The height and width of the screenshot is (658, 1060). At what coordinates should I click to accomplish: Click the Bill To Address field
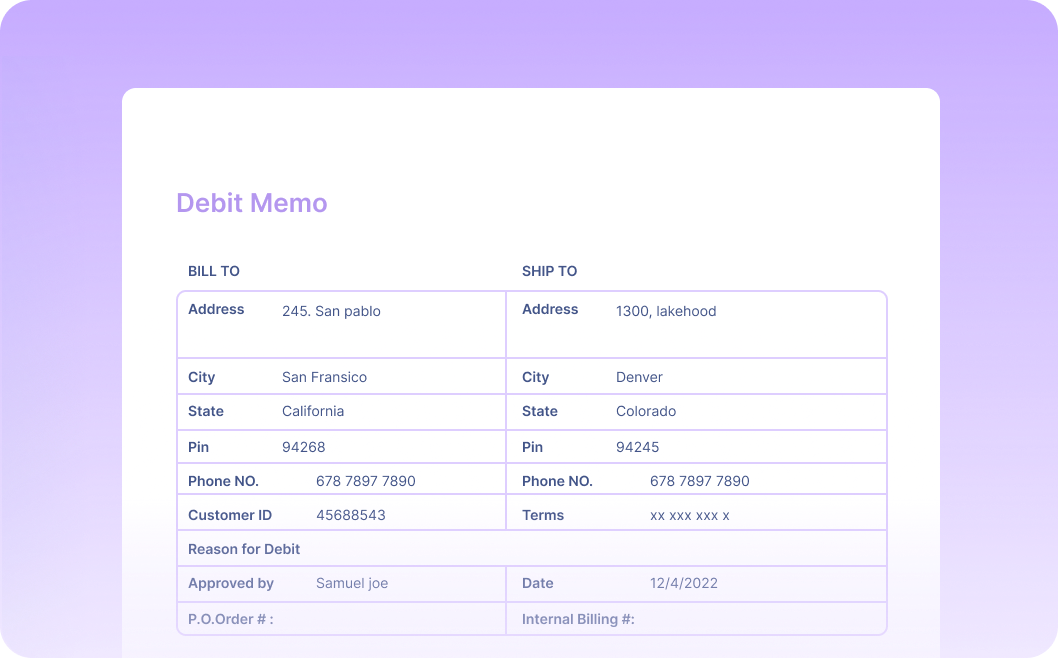[331, 311]
